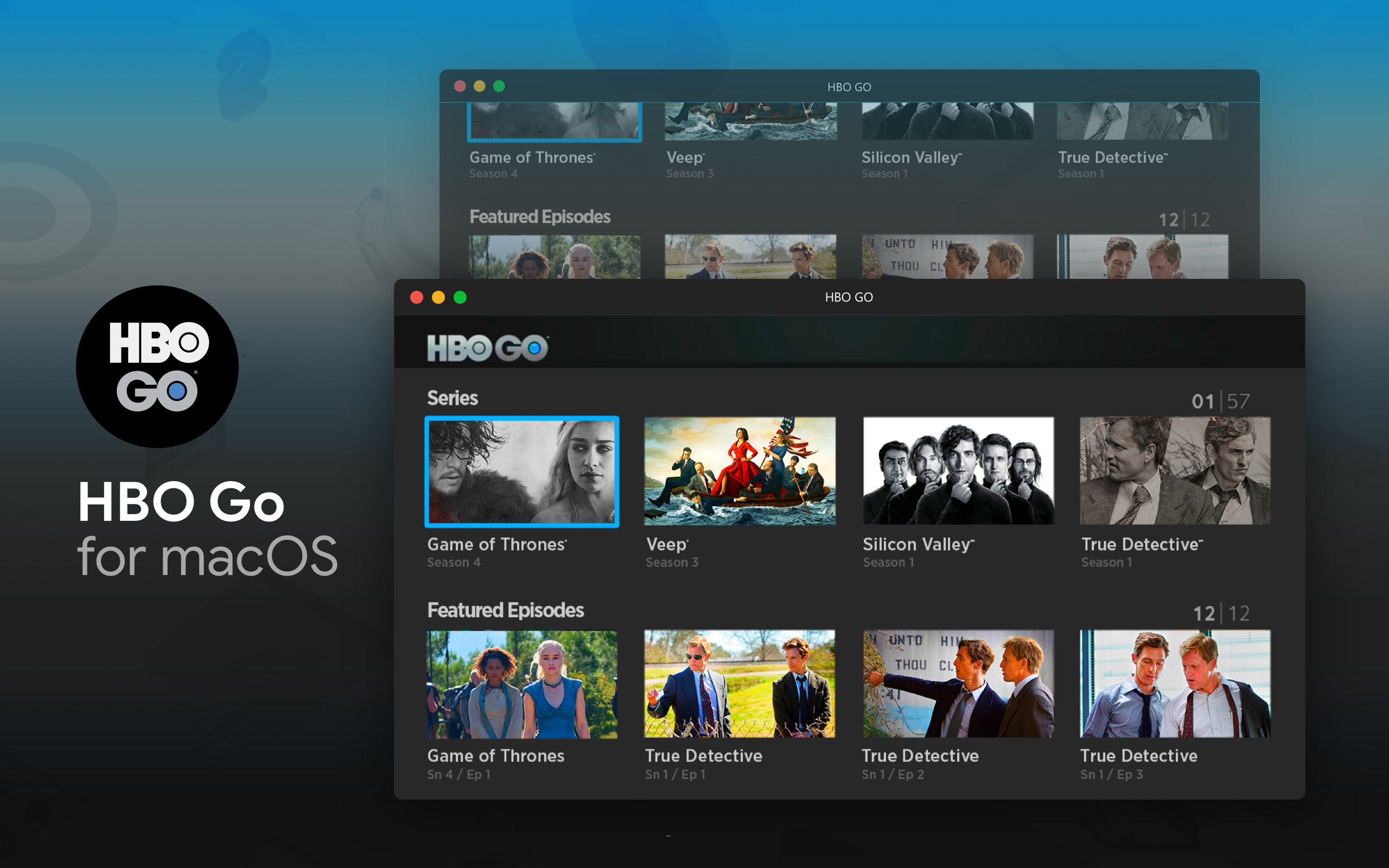Play Game of Thrones Sn 4 / Ep 1 thumbnail
The image size is (1389, 868).
pyautogui.click(x=522, y=684)
